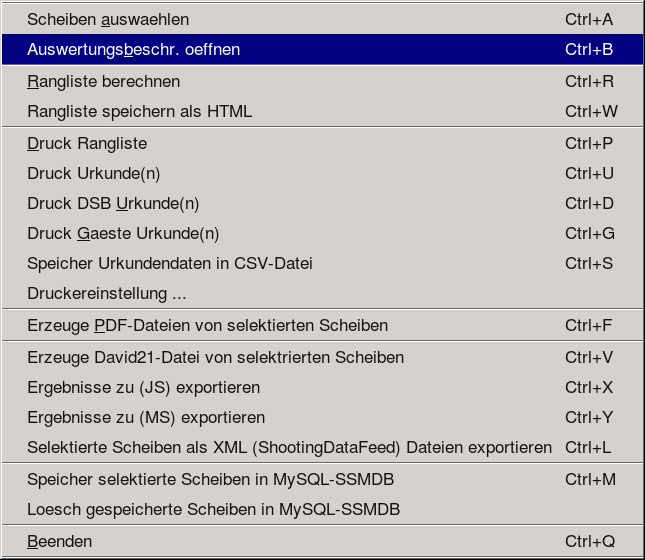Export selected Scheiben as XML ShootingDataFeed
The width and height of the screenshot is (645, 560).
(x=290, y=447)
